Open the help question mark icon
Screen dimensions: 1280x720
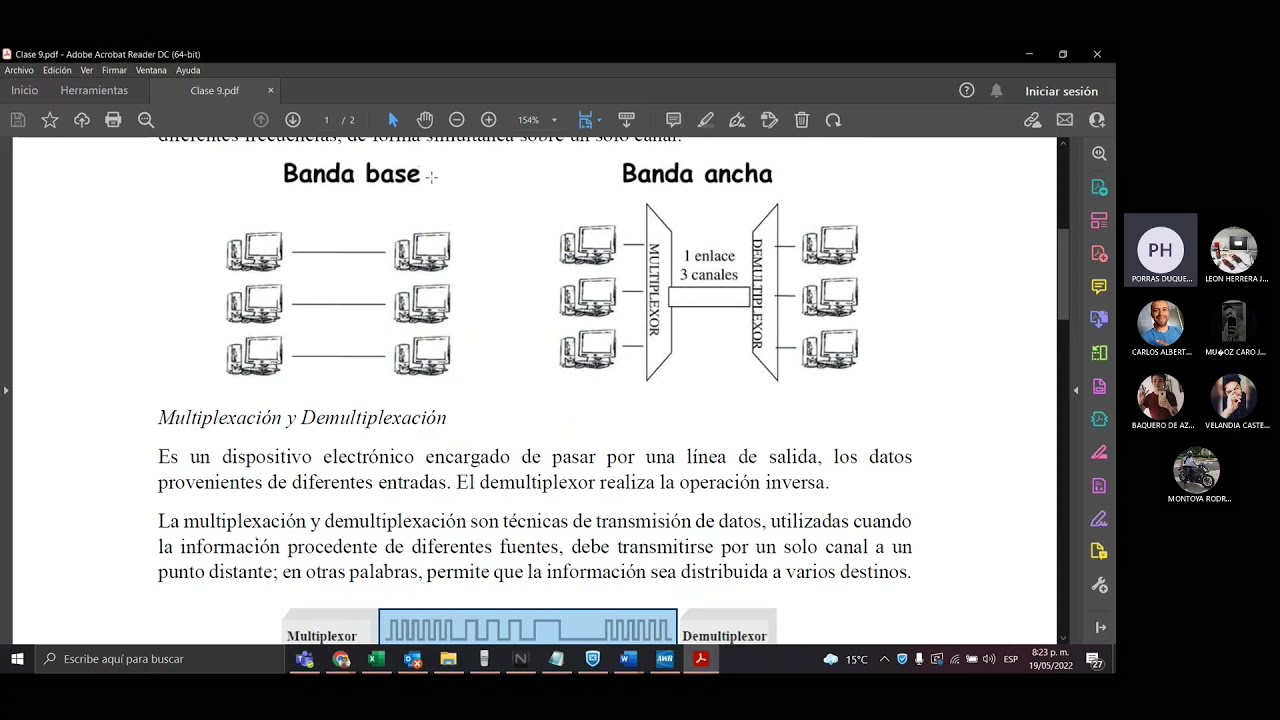966,90
